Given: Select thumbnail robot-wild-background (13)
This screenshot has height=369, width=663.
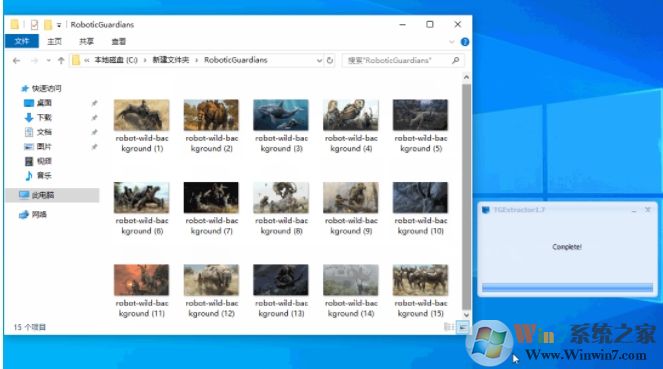Looking at the screenshot, I should [281, 280].
